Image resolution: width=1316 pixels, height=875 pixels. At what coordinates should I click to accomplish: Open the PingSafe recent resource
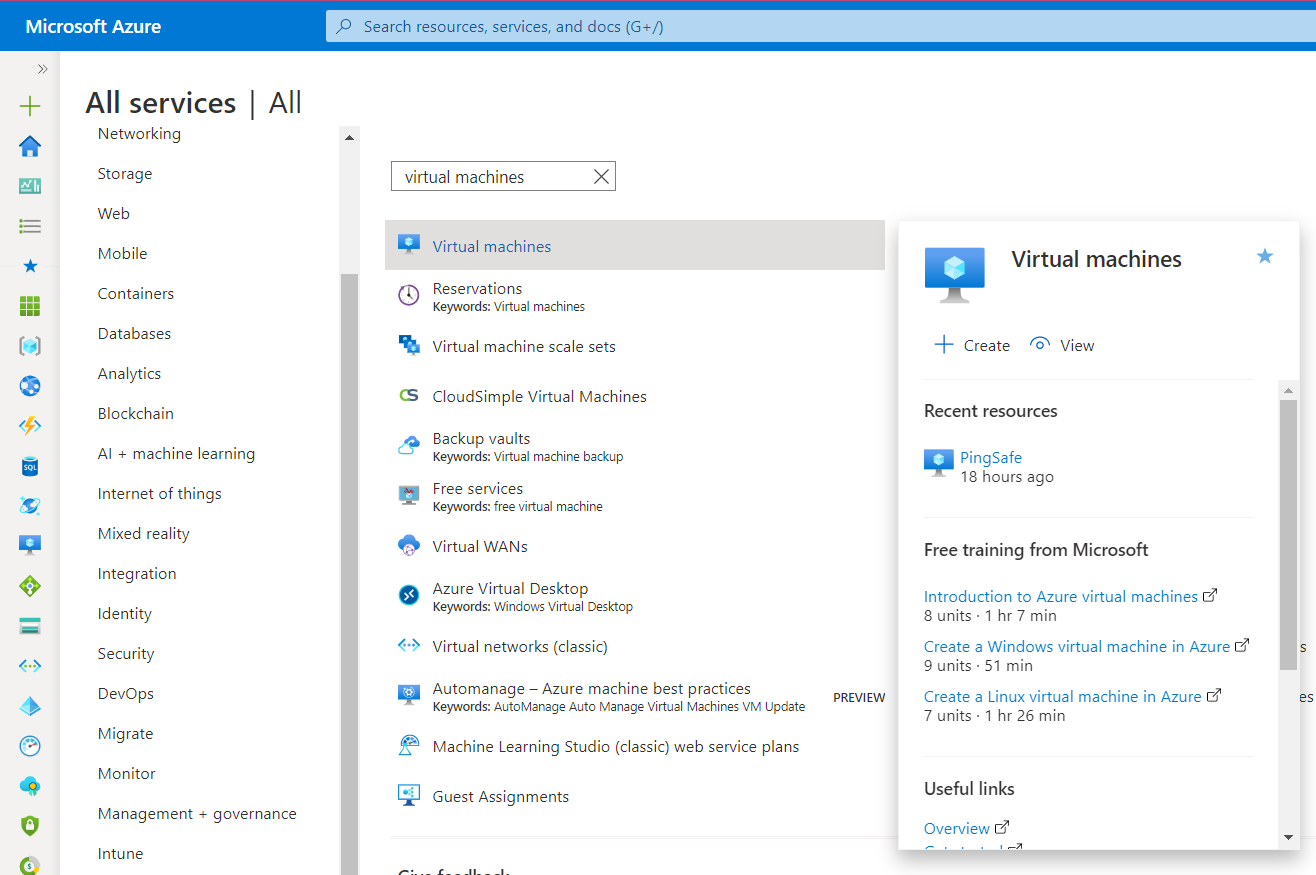pos(990,458)
